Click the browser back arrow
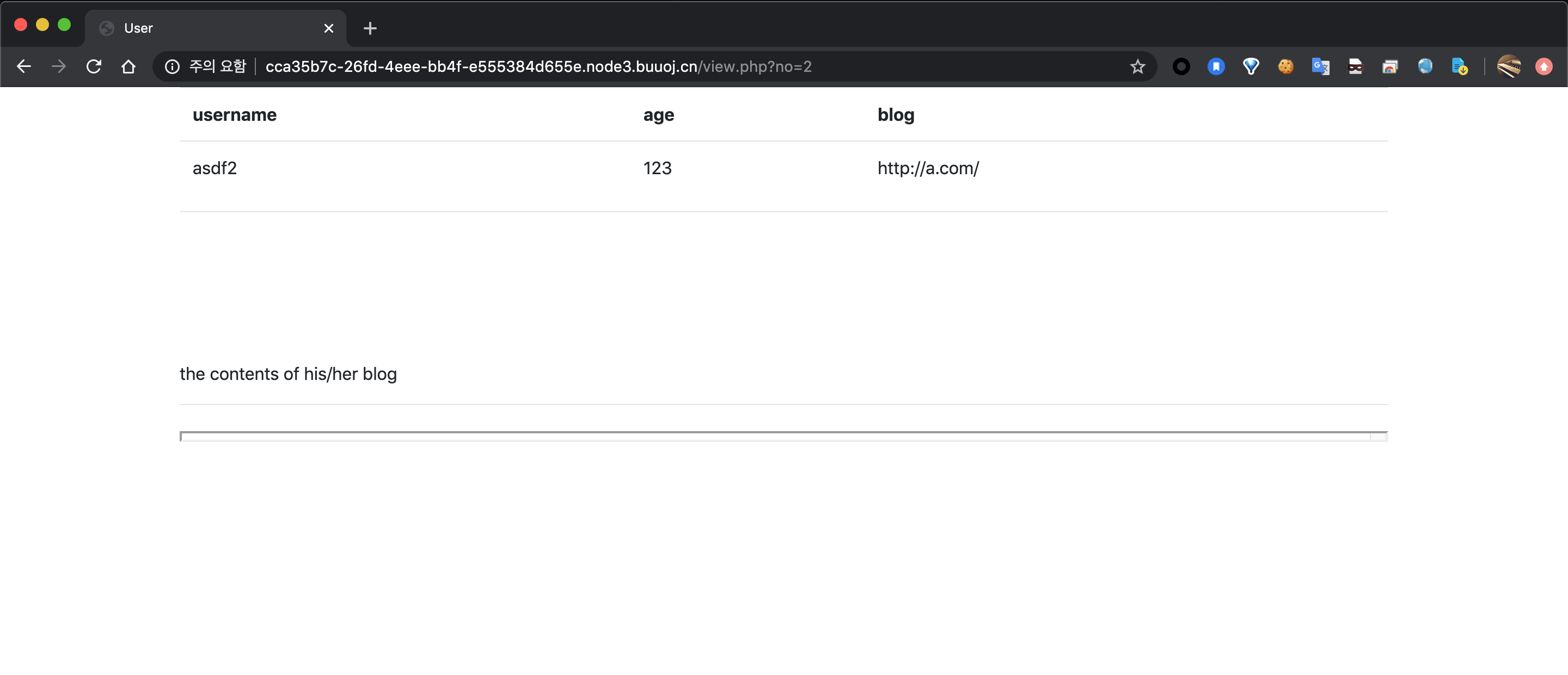Image resolution: width=1568 pixels, height=675 pixels. tap(24, 66)
